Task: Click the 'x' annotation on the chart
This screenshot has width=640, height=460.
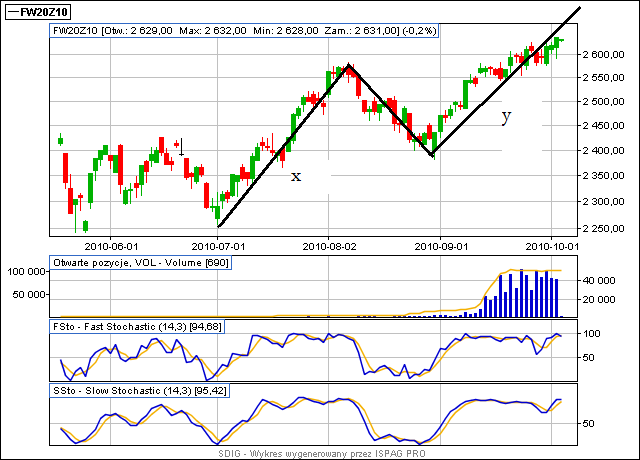Action: (x=295, y=177)
